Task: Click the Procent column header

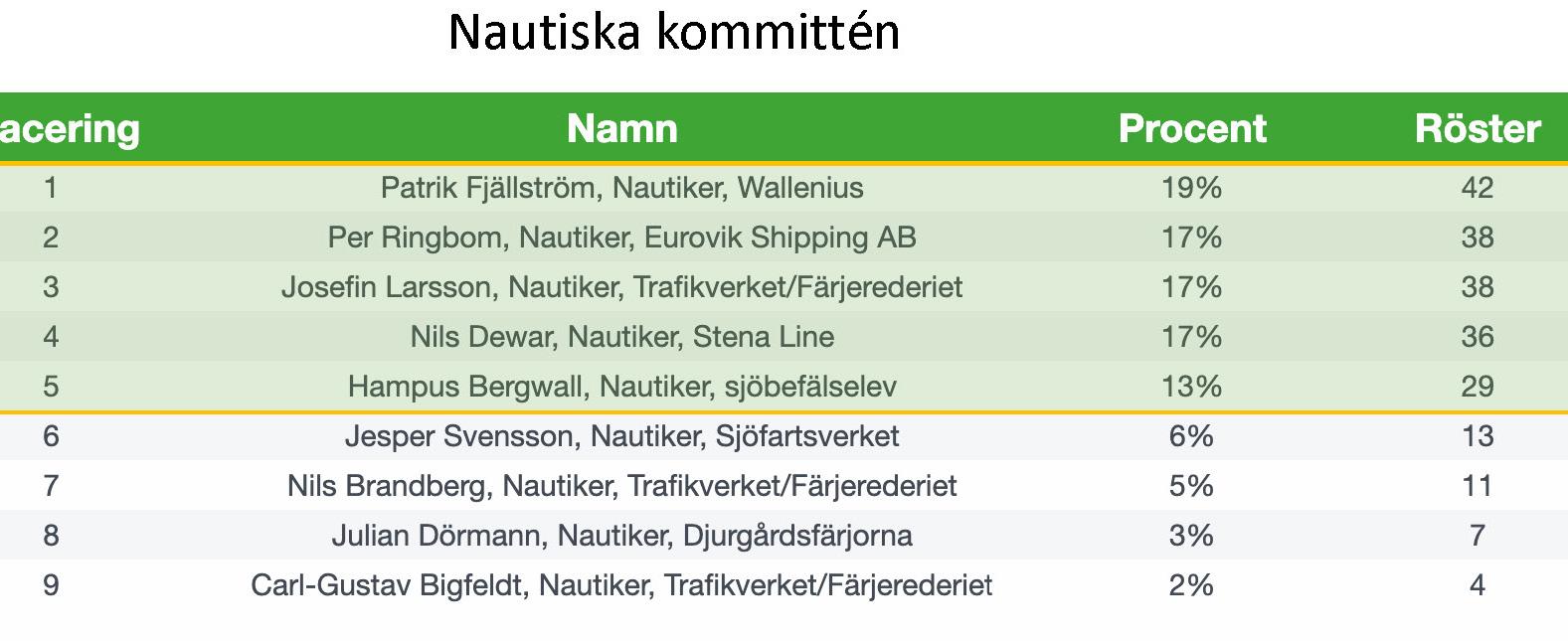Action: (x=1192, y=128)
